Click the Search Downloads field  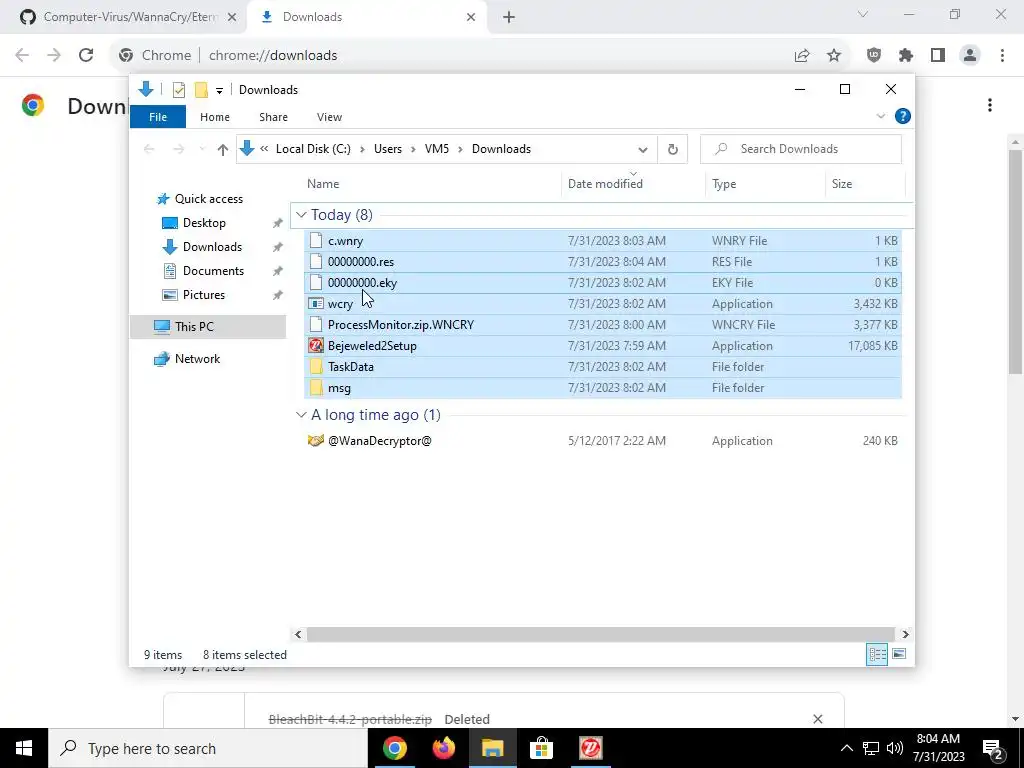(x=801, y=149)
